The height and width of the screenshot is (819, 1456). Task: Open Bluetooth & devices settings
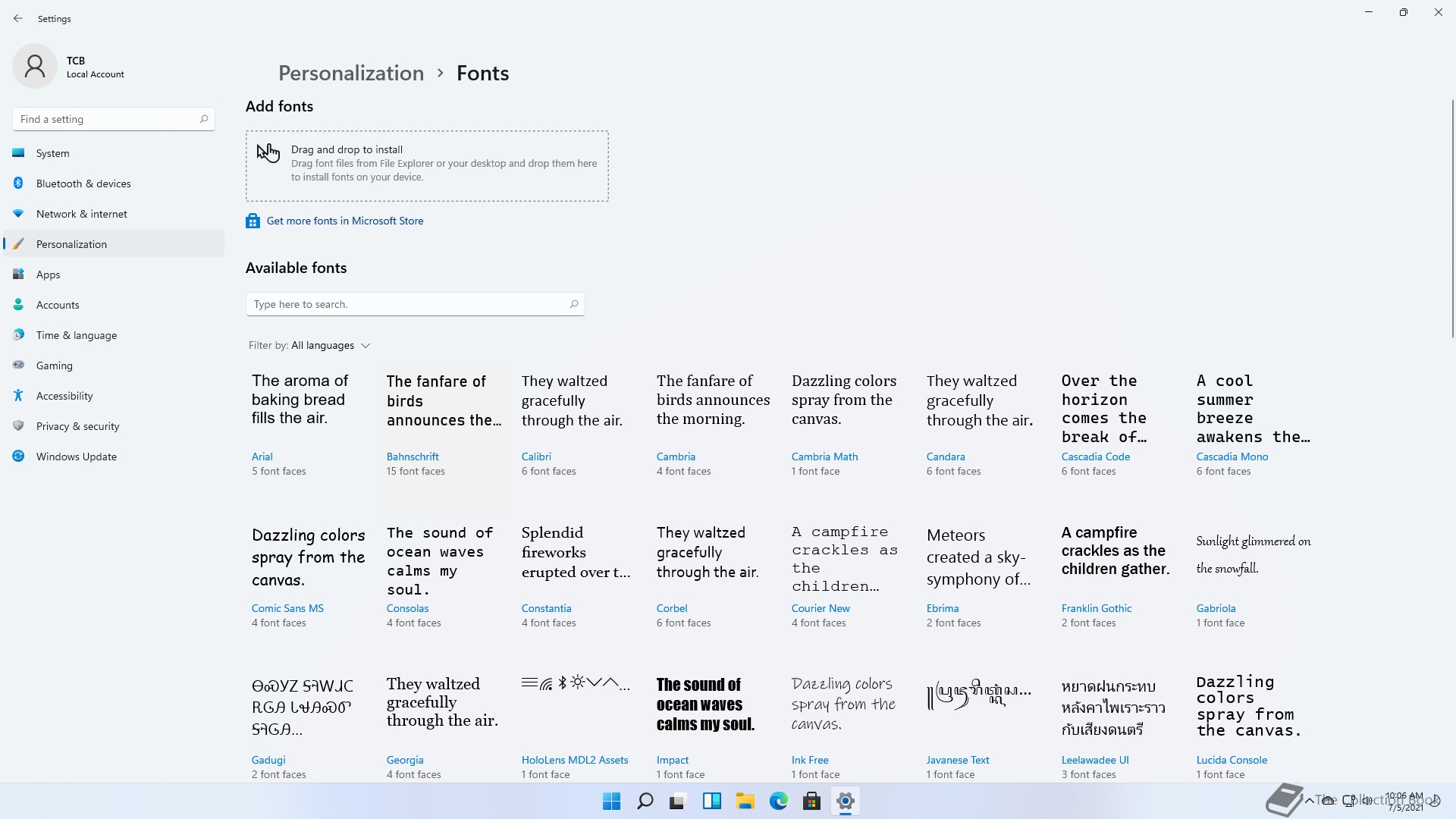tap(114, 184)
